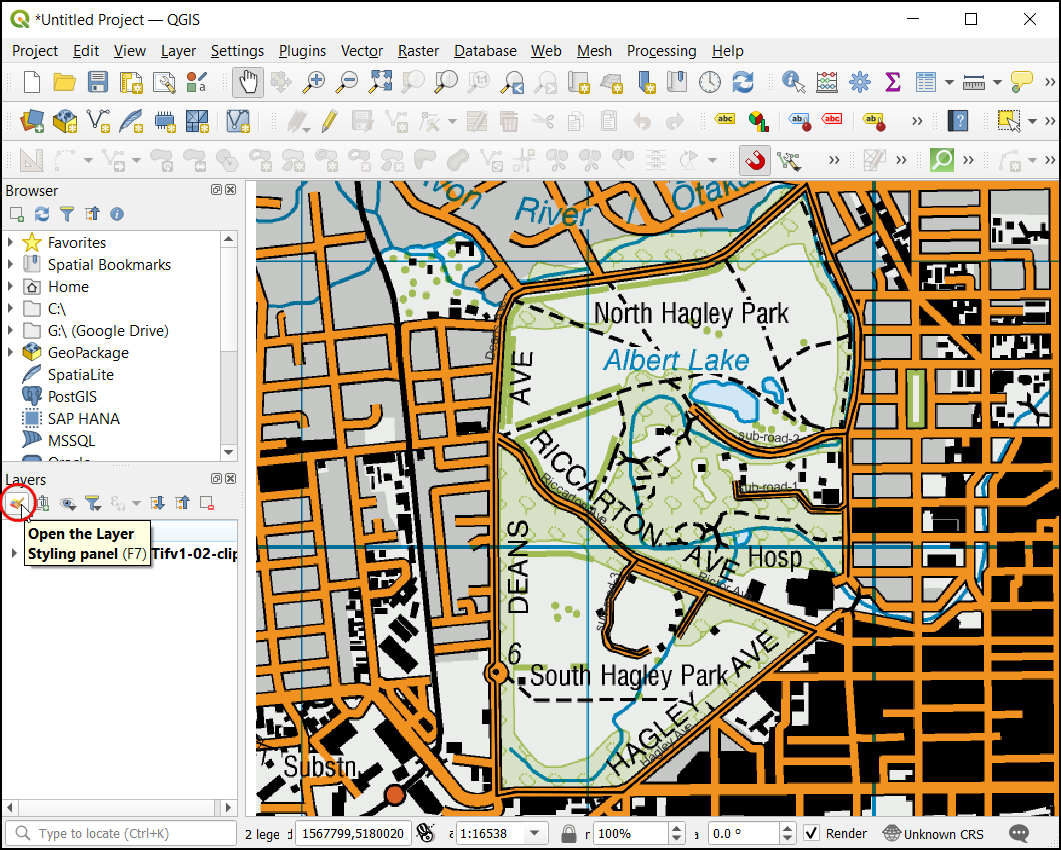Open the Raster menu

coord(418,51)
